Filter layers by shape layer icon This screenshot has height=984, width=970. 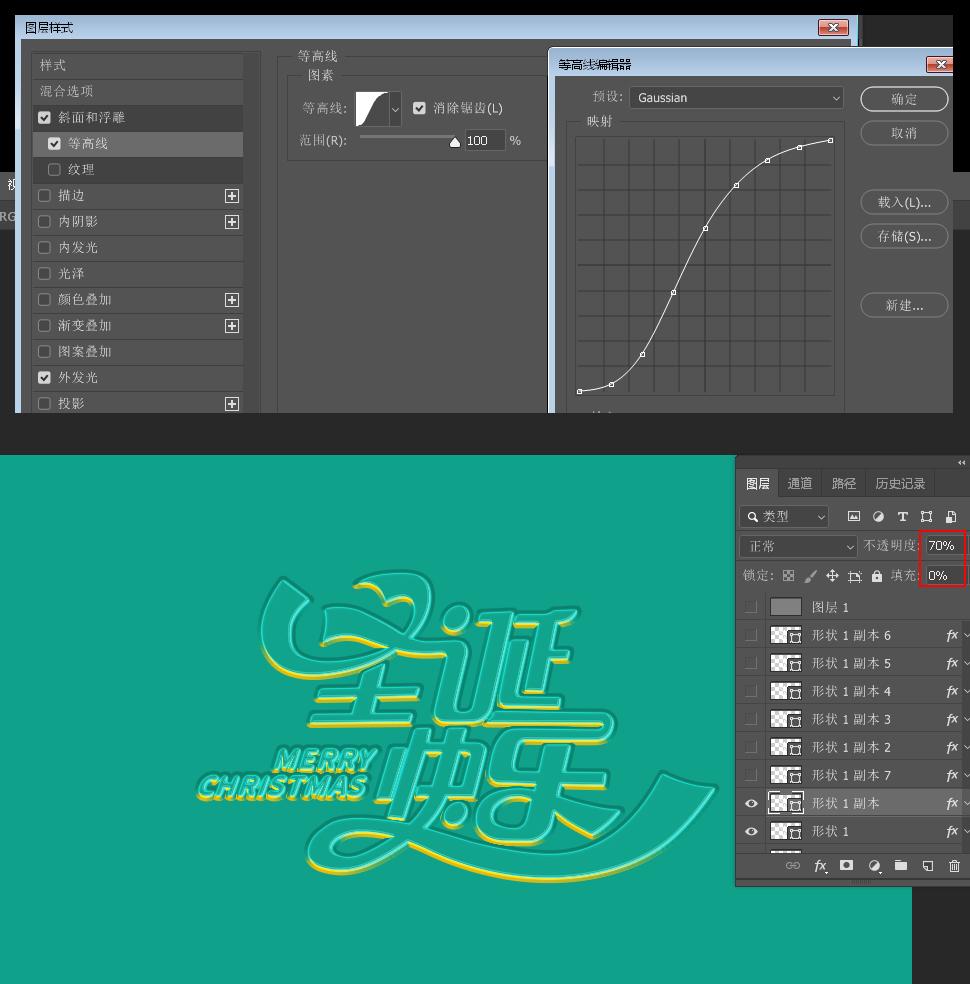[926, 516]
